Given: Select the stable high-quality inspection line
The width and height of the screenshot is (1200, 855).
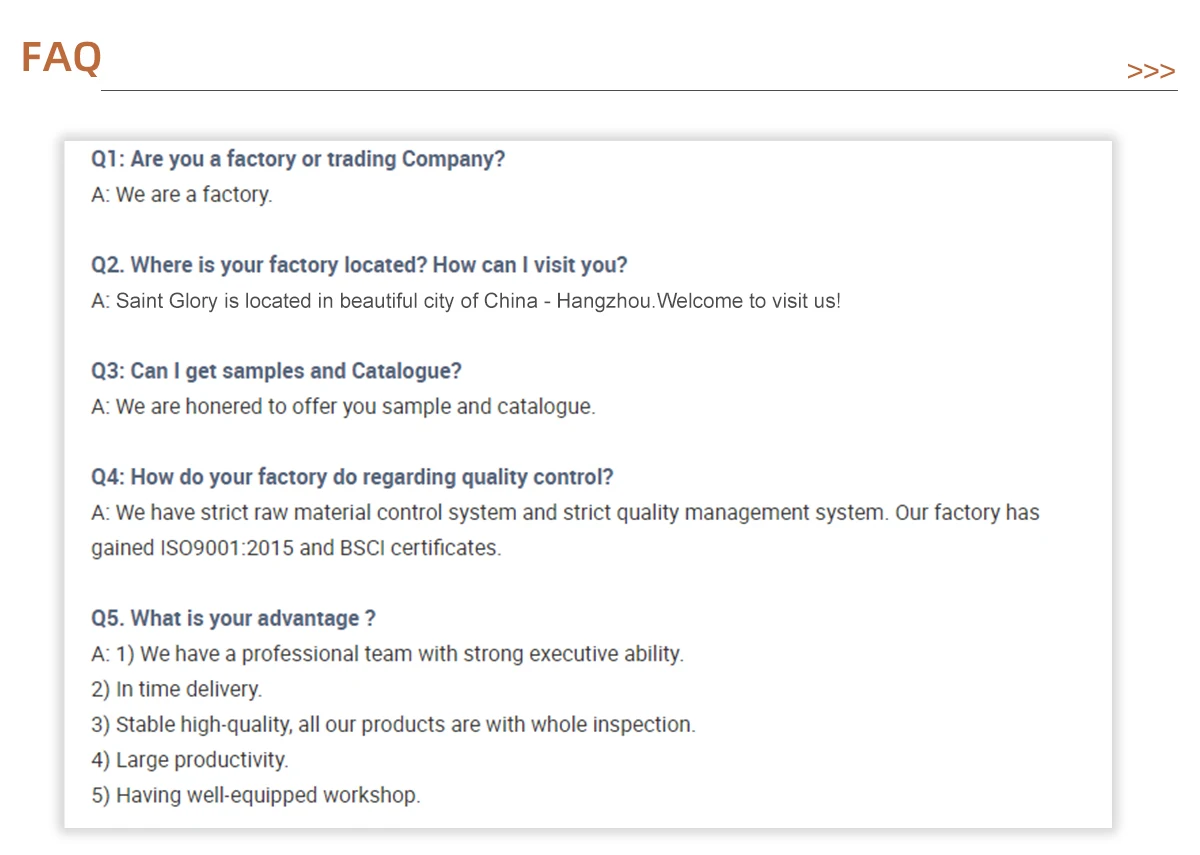Looking at the screenshot, I should [x=393, y=725].
